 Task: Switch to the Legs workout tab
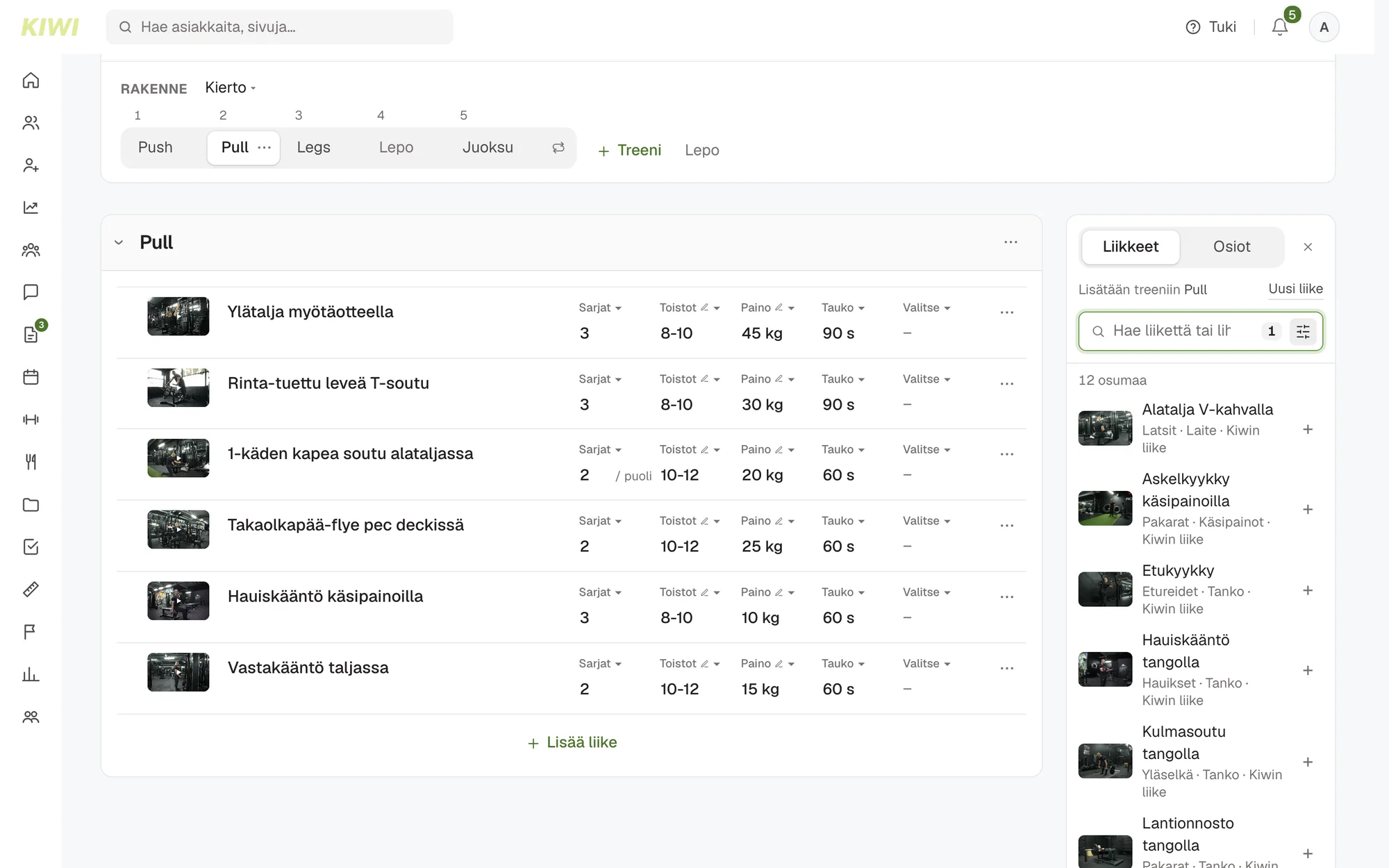click(314, 147)
